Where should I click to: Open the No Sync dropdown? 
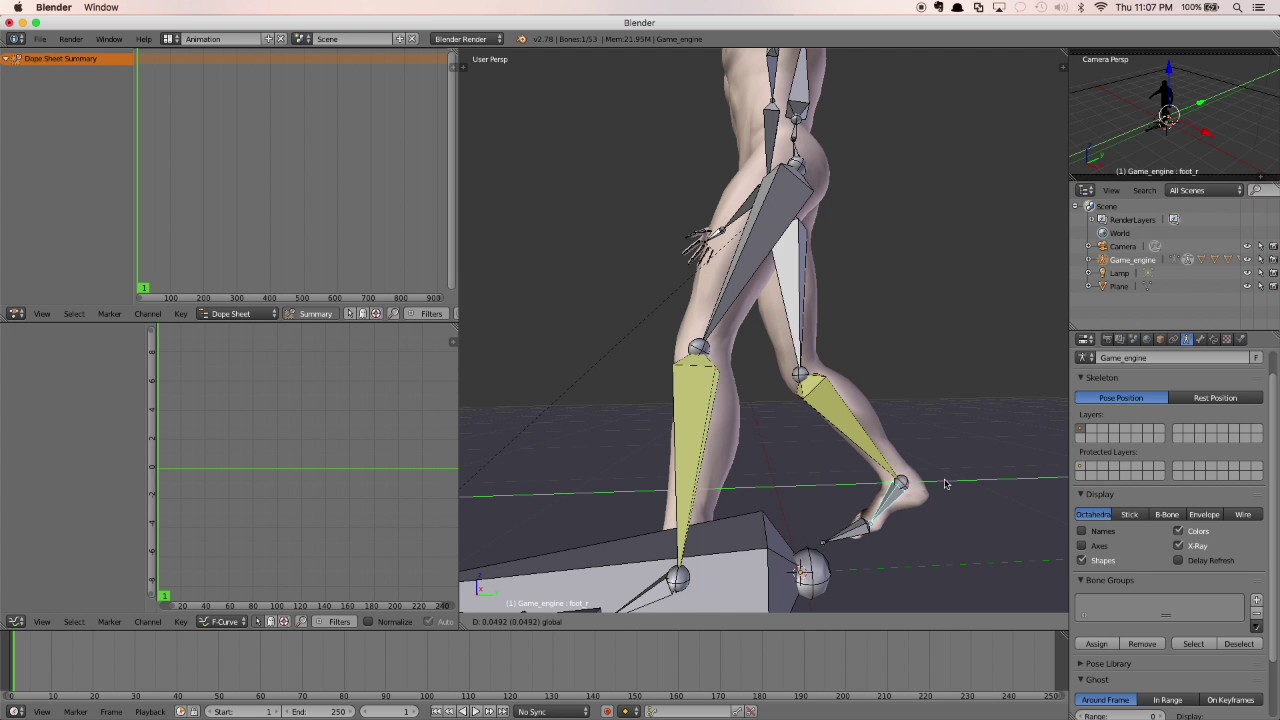(551, 712)
